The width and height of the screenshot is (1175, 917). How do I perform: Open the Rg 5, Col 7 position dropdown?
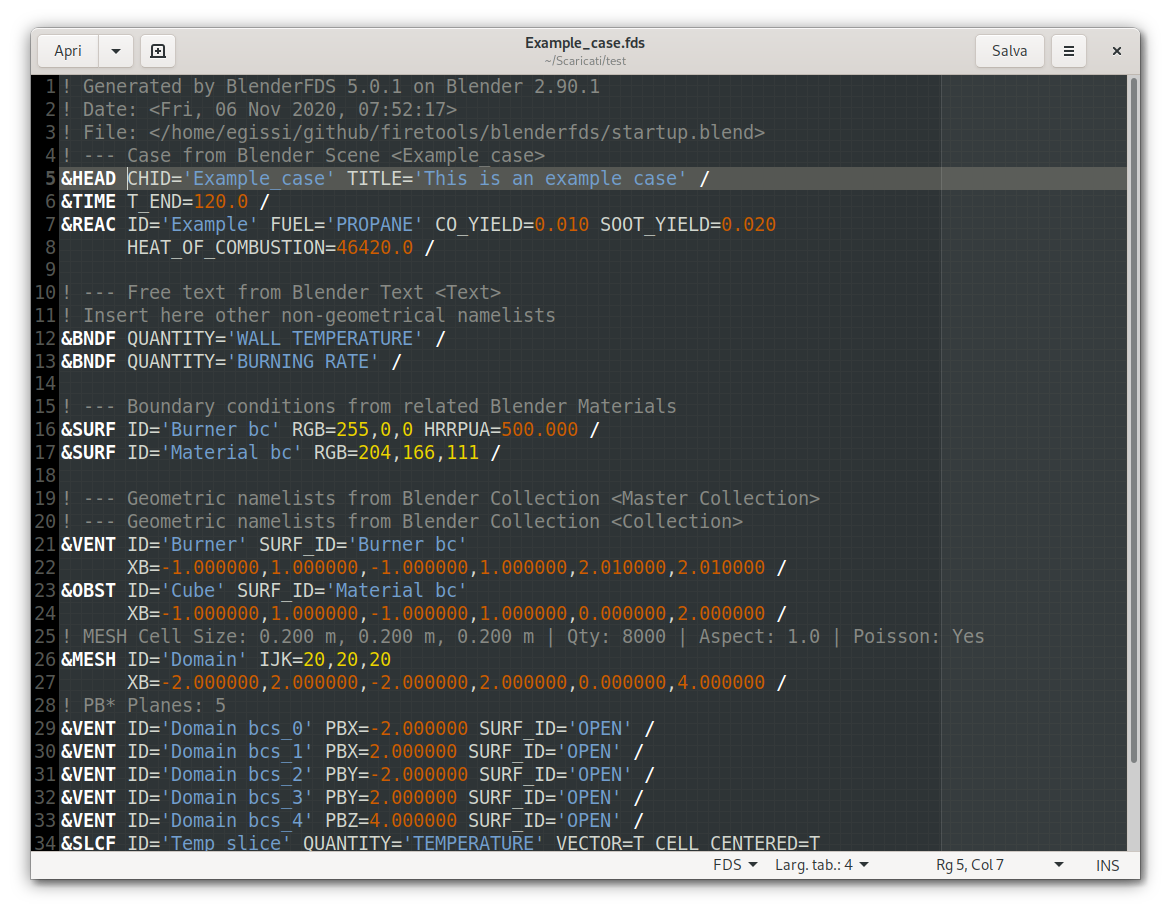click(1000, 865)
